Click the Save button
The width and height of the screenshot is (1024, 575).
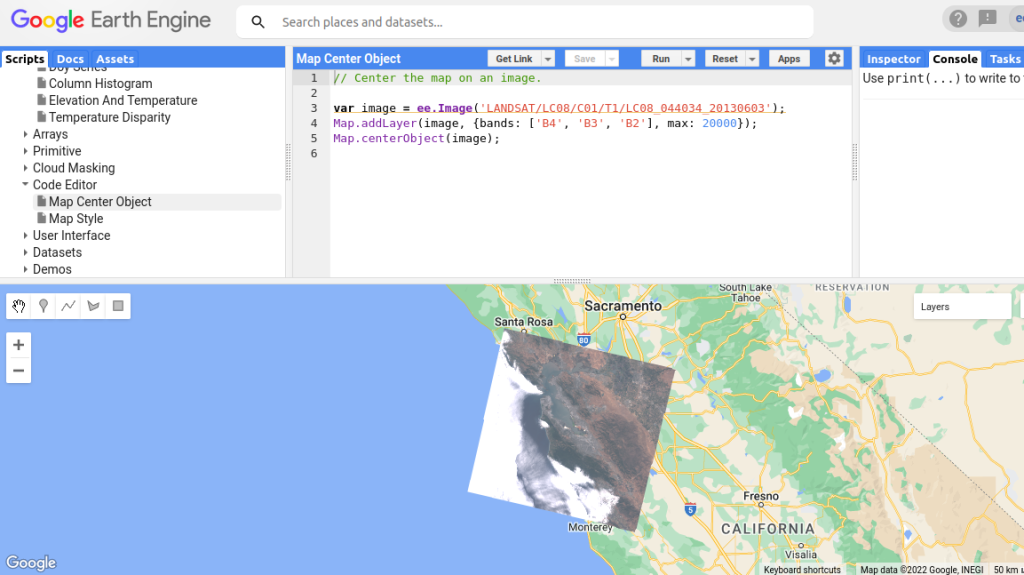pos(584,59)
